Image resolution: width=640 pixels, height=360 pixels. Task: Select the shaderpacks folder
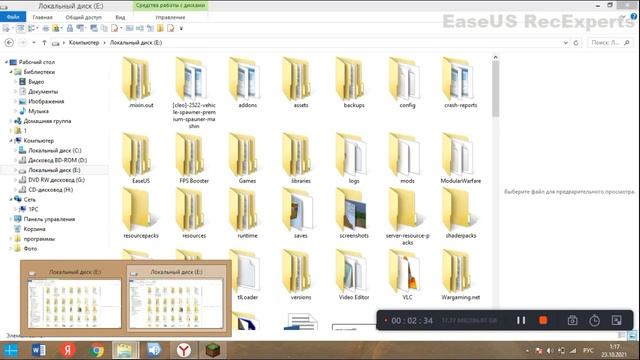point(460,213)
